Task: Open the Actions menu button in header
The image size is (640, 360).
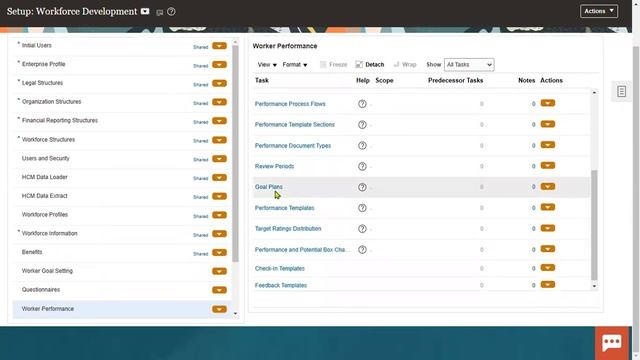Action: pyautogui.click(x=599, y=11)
